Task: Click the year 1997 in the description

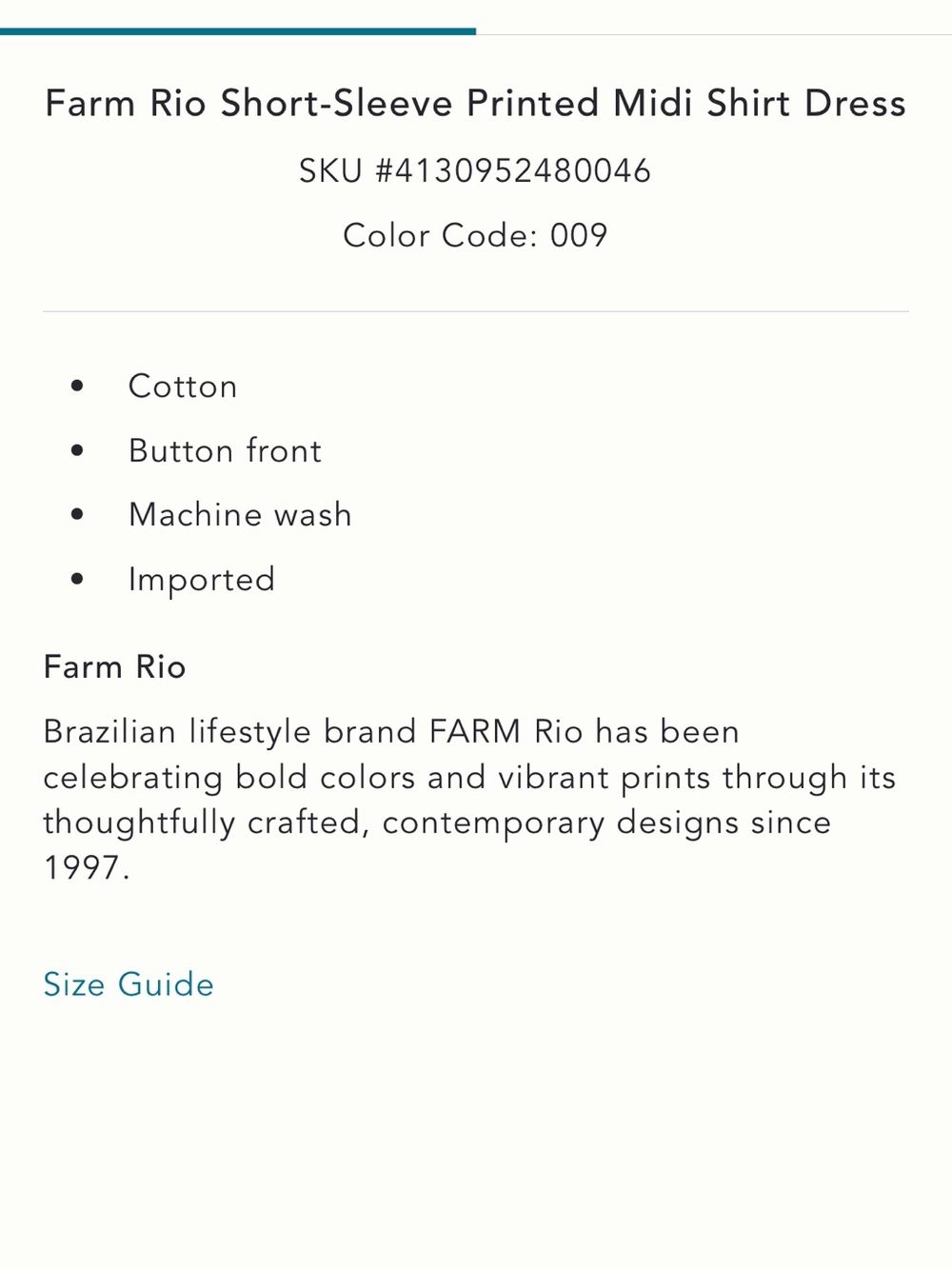Action: (x=82, y=868)
